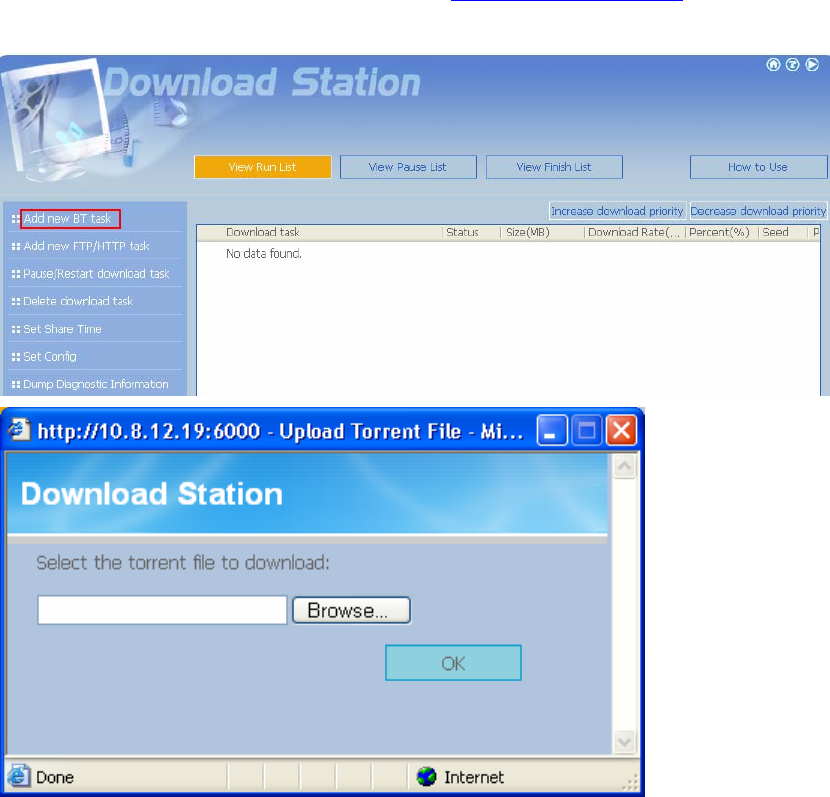Open the View Run List tab

click(x=263, y=167)
